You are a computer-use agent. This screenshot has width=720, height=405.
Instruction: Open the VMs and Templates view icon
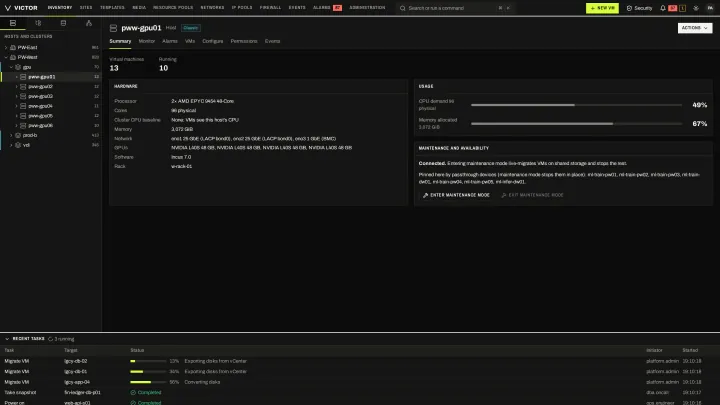(38, 23)
